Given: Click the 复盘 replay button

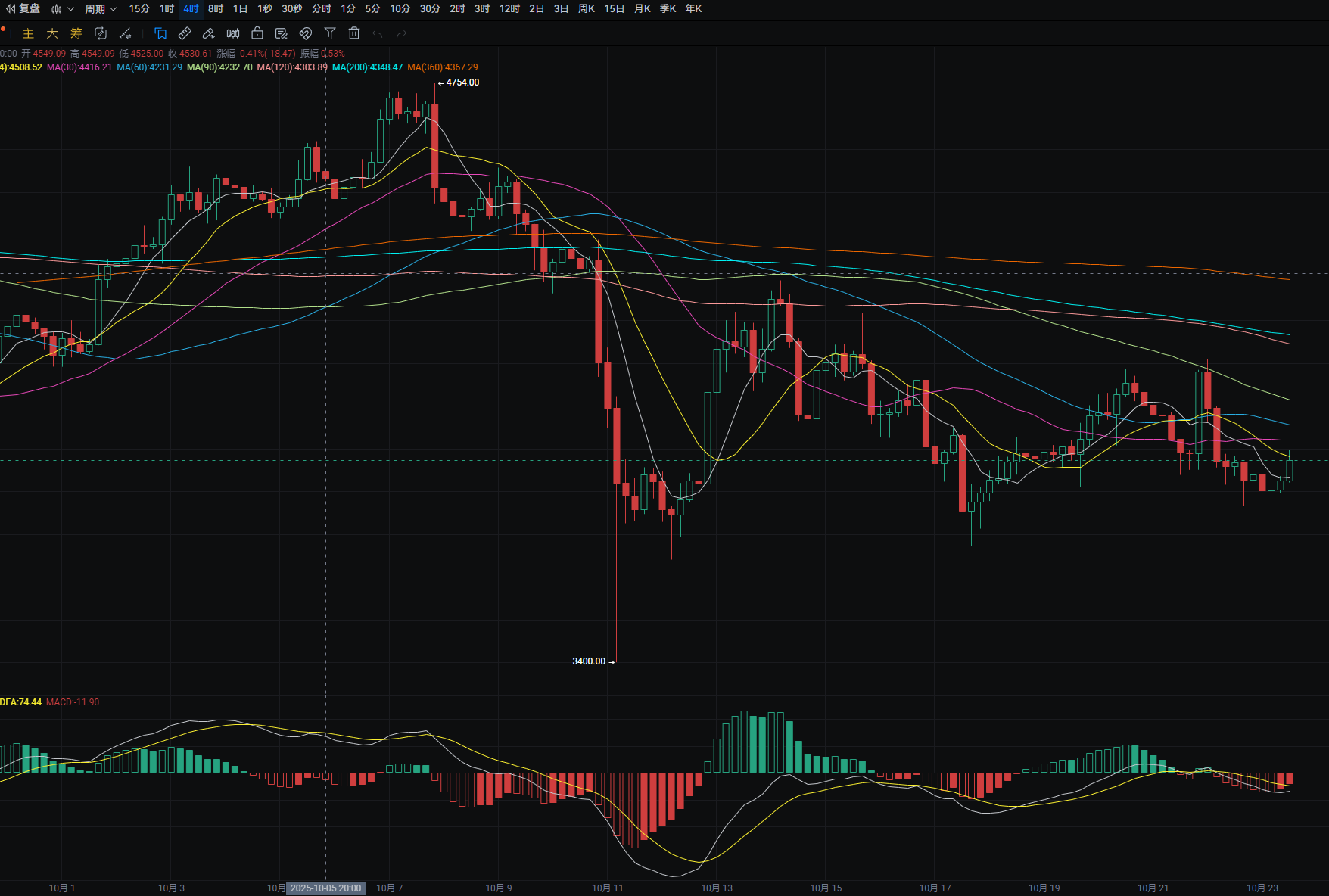Looking at the screenshot, I should 23,9.
